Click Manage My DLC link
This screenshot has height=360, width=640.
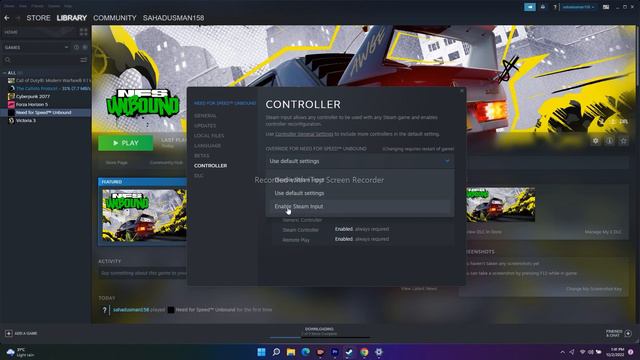pos(603,232)
